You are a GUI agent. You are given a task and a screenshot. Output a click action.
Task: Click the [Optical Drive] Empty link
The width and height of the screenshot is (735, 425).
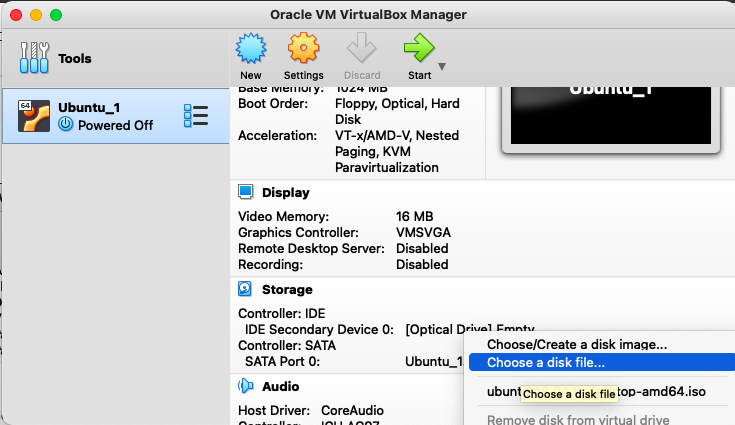[470, 329]
